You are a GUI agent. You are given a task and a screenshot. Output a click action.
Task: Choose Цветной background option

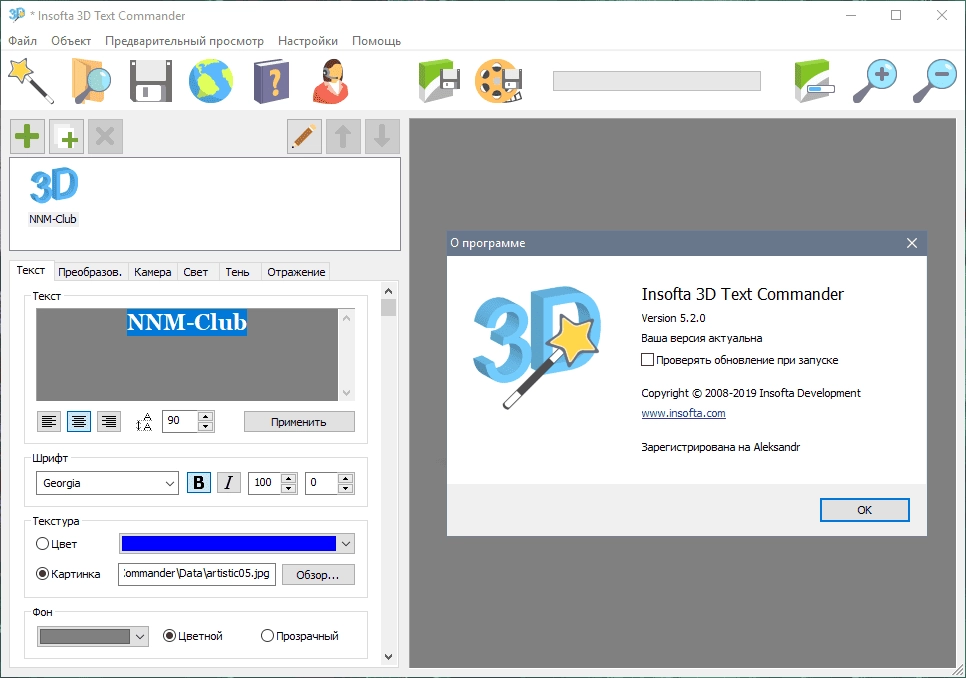tap(169, 636)
